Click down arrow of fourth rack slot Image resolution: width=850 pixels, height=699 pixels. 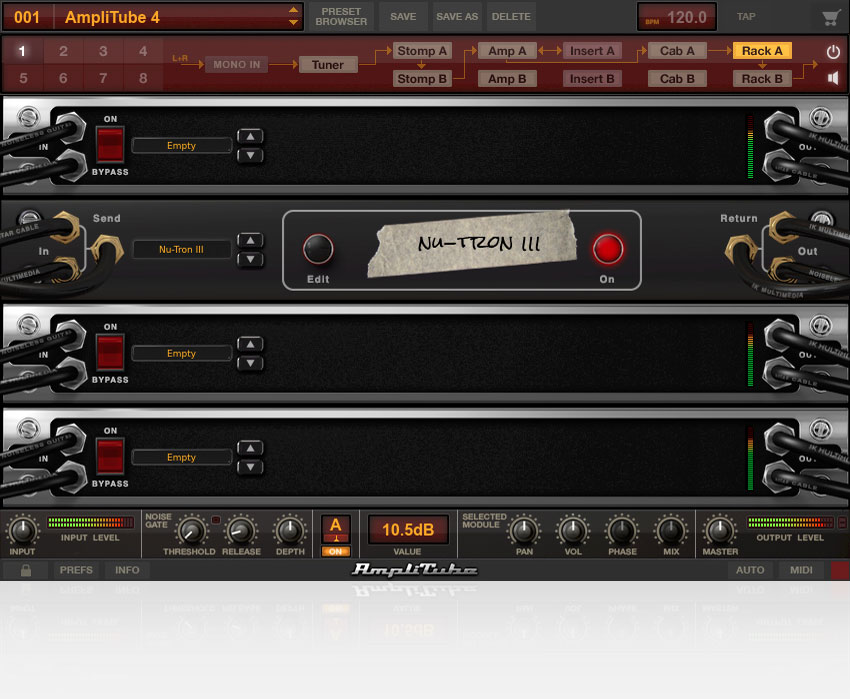pos(250,467)
